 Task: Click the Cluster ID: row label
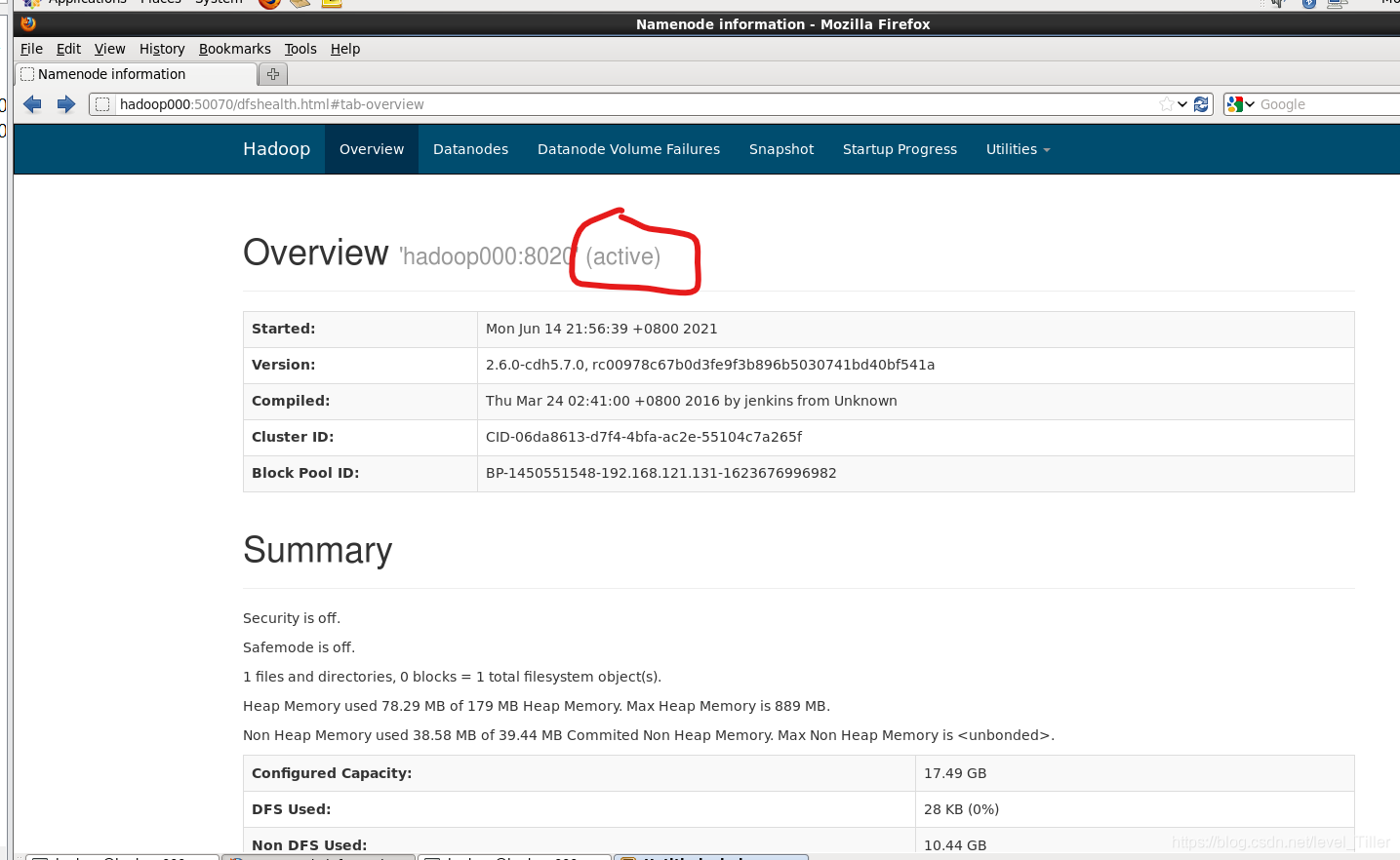coord(293,437)
